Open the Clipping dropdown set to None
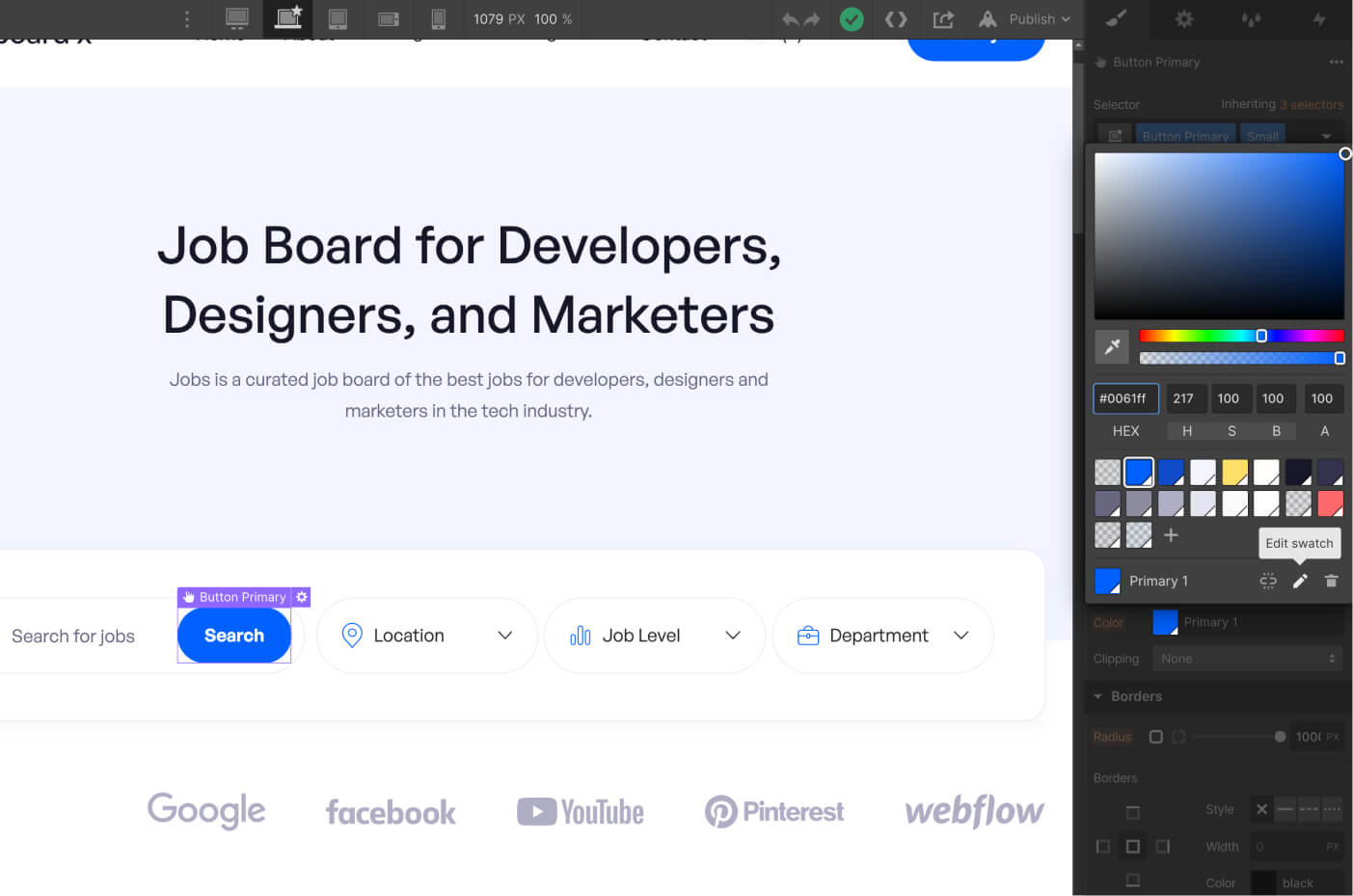1353x896 pixels. pos(1247,658)
